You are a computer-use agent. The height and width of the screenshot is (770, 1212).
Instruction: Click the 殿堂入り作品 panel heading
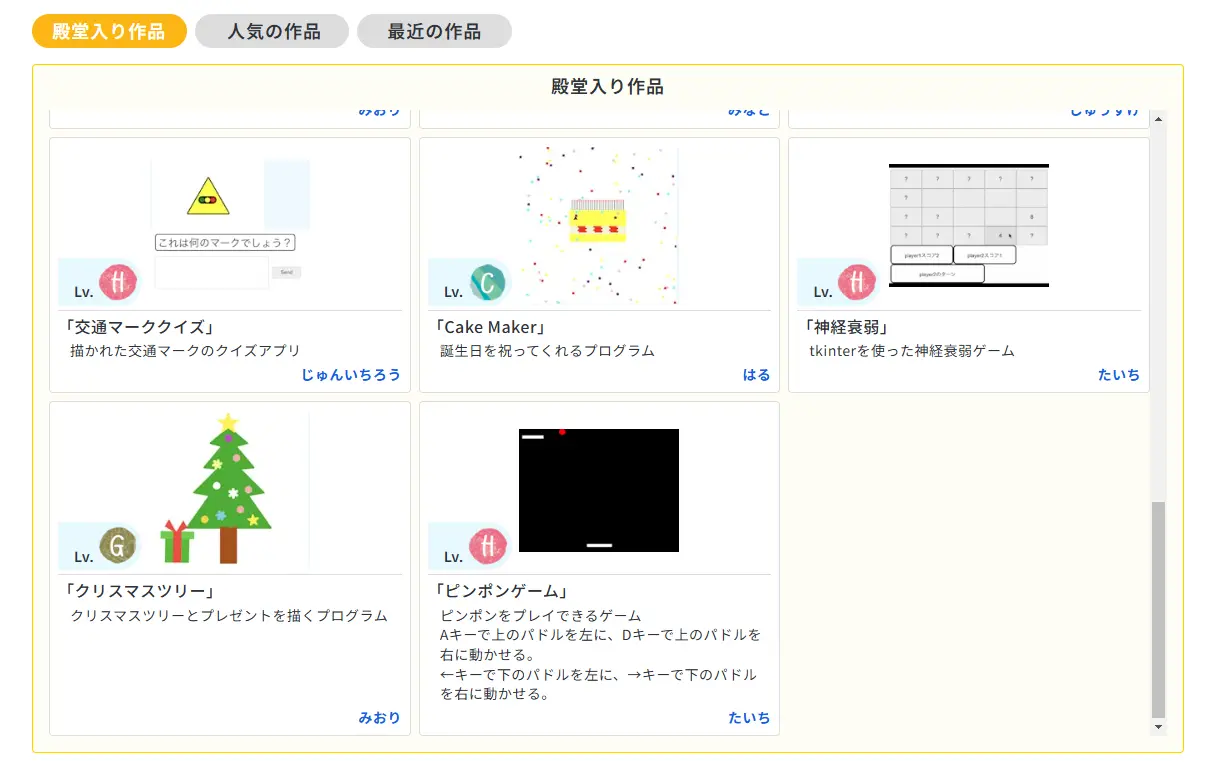pos(607,87)
